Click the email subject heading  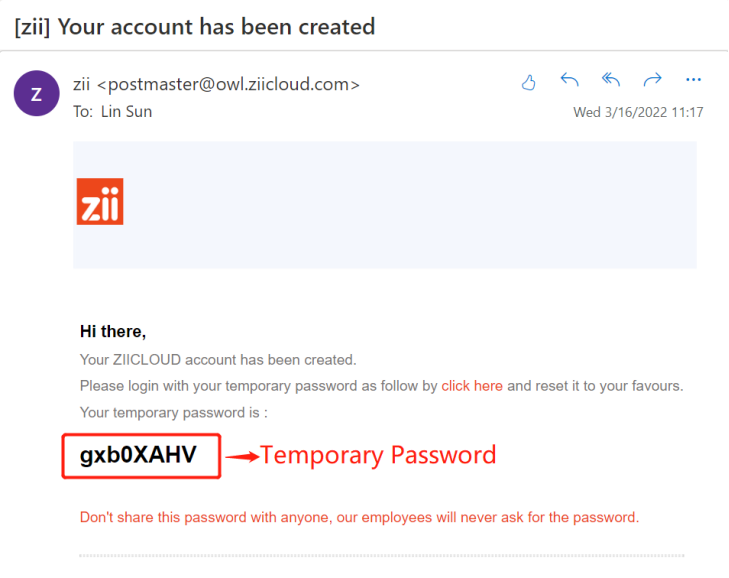(195, 26)
